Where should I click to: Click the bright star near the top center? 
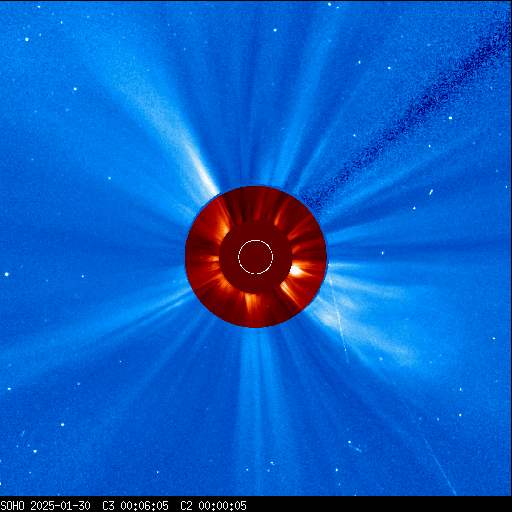pos(275,30)
